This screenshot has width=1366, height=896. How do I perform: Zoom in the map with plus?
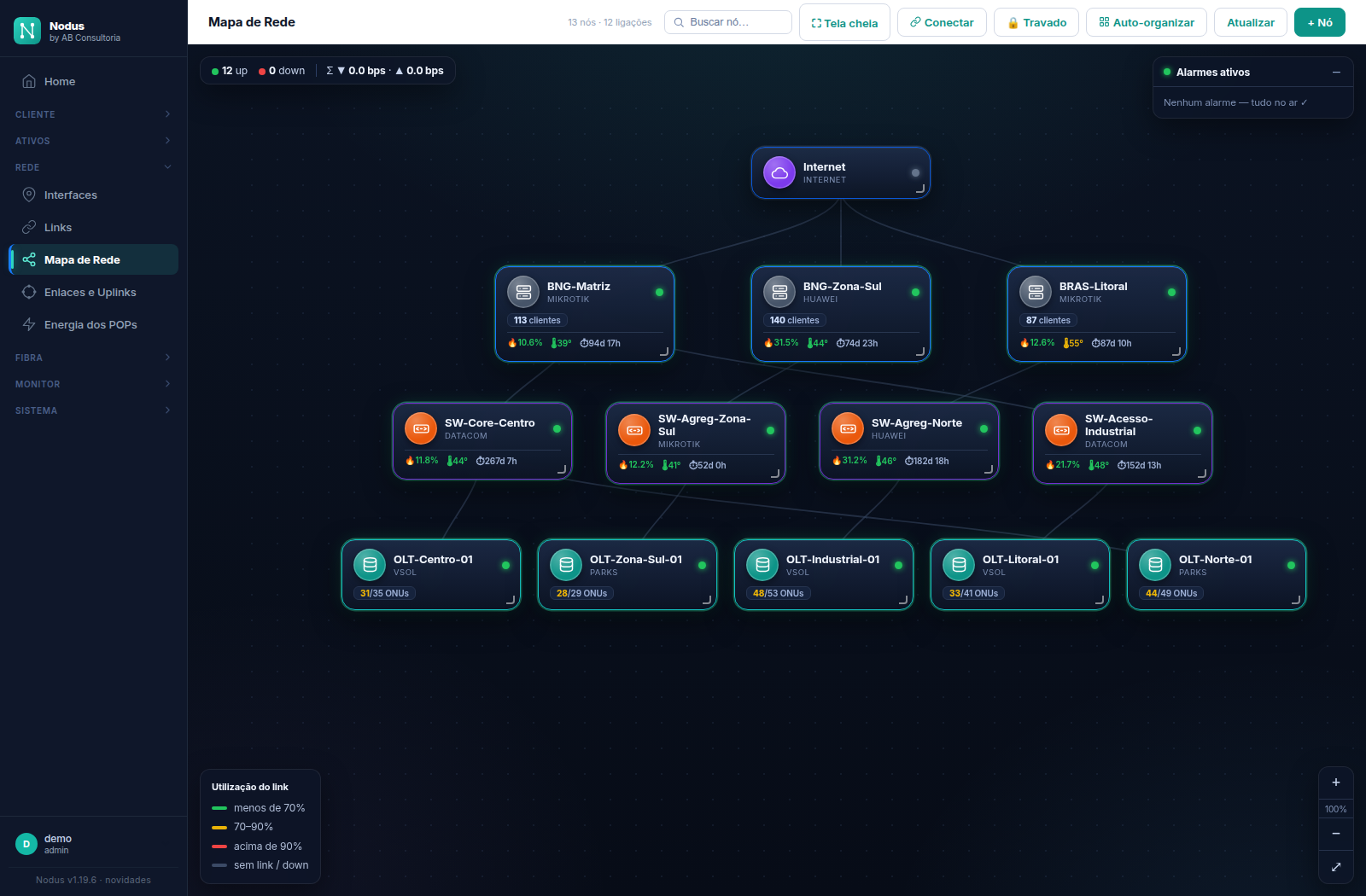pos(1336,783)
